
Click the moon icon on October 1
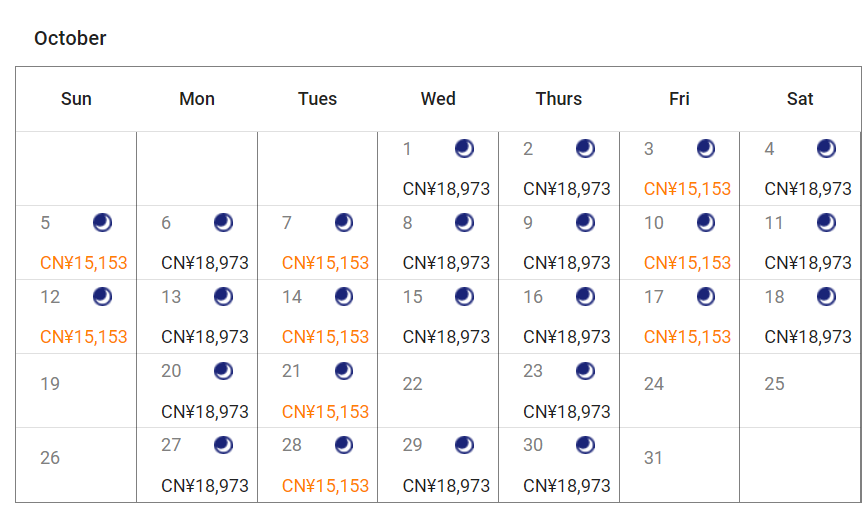point(464,149)
